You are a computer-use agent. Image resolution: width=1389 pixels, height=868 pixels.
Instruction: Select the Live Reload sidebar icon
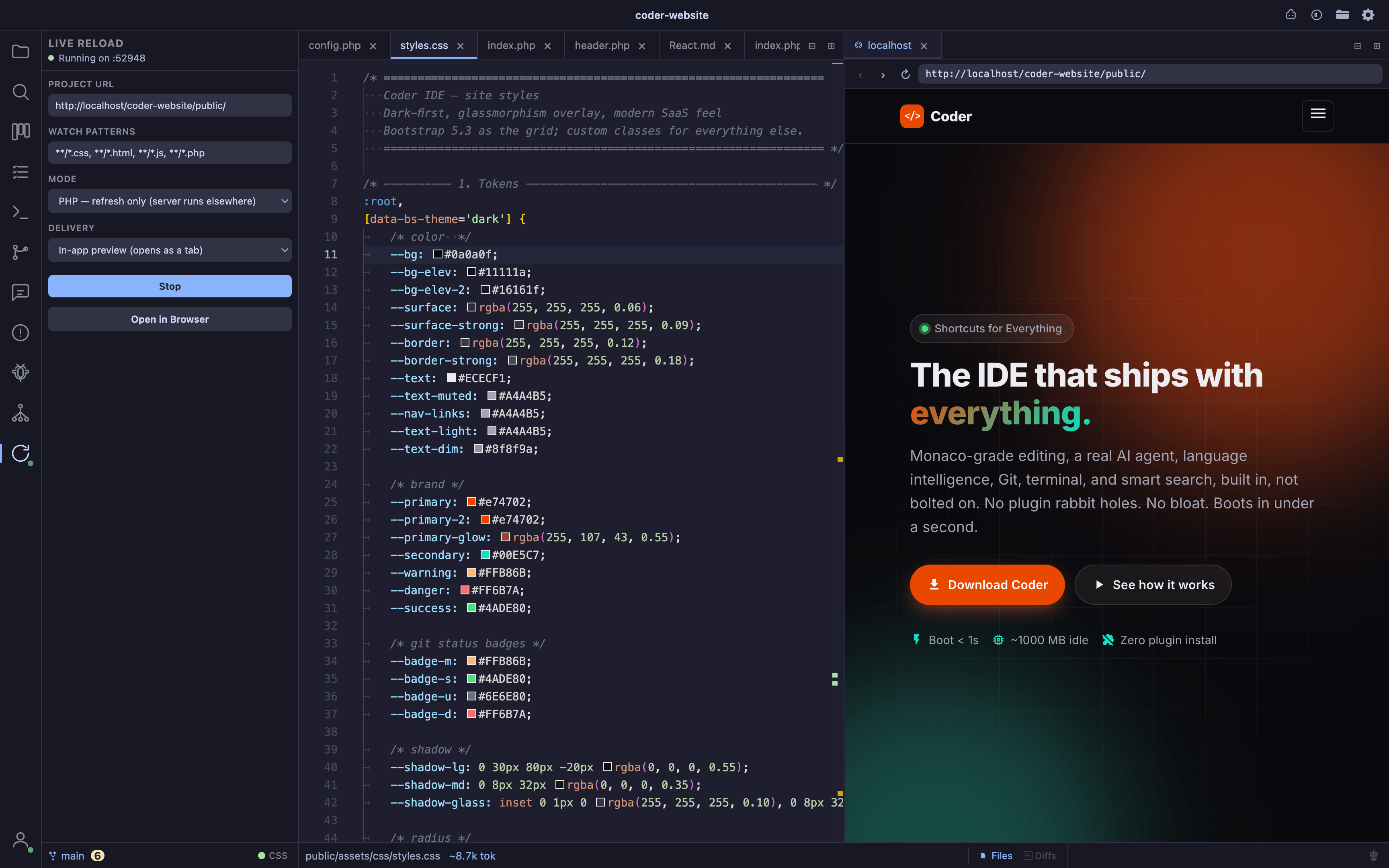click(x=20, y=453)
